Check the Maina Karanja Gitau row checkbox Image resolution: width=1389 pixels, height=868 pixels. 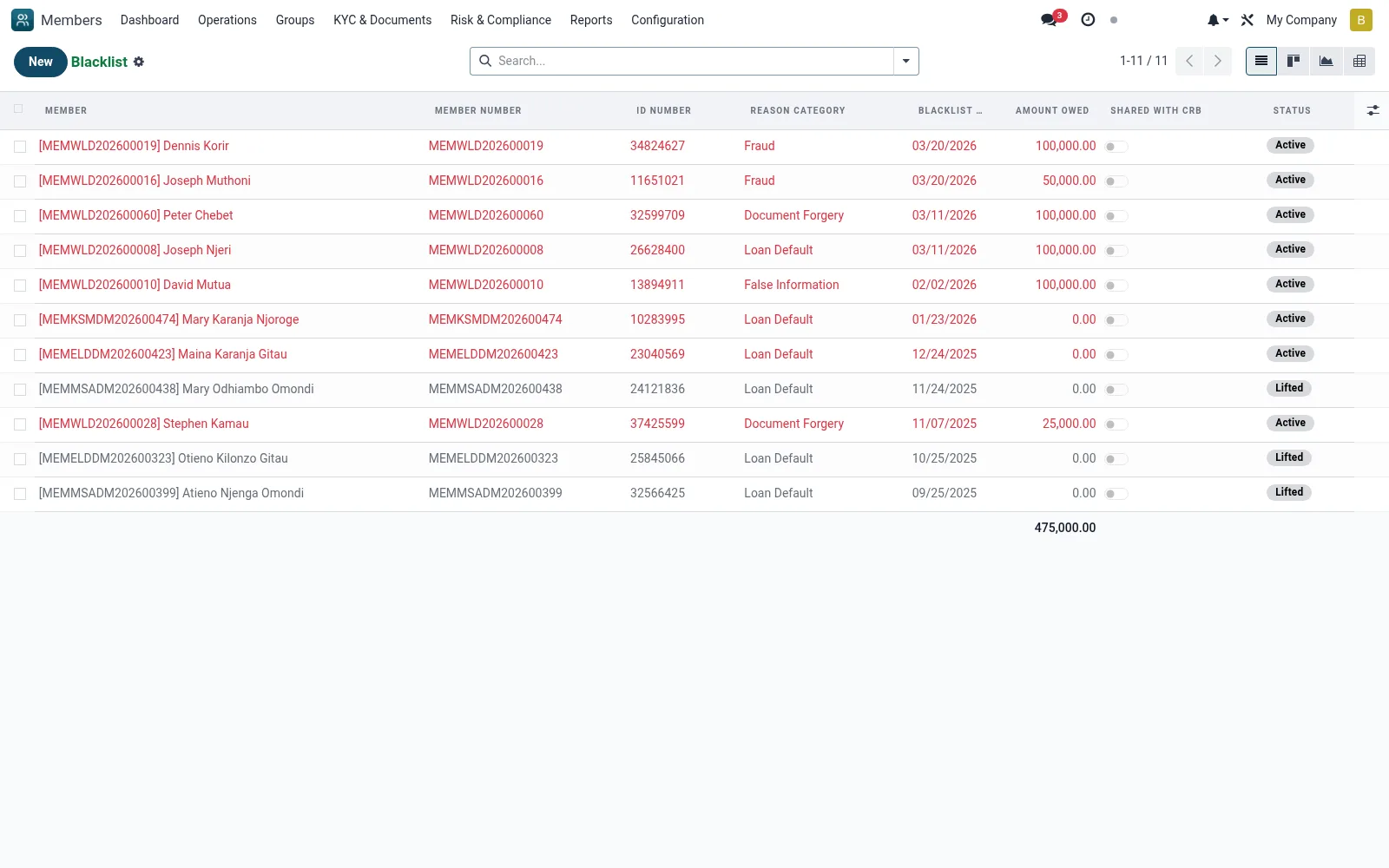click(20, 355)
